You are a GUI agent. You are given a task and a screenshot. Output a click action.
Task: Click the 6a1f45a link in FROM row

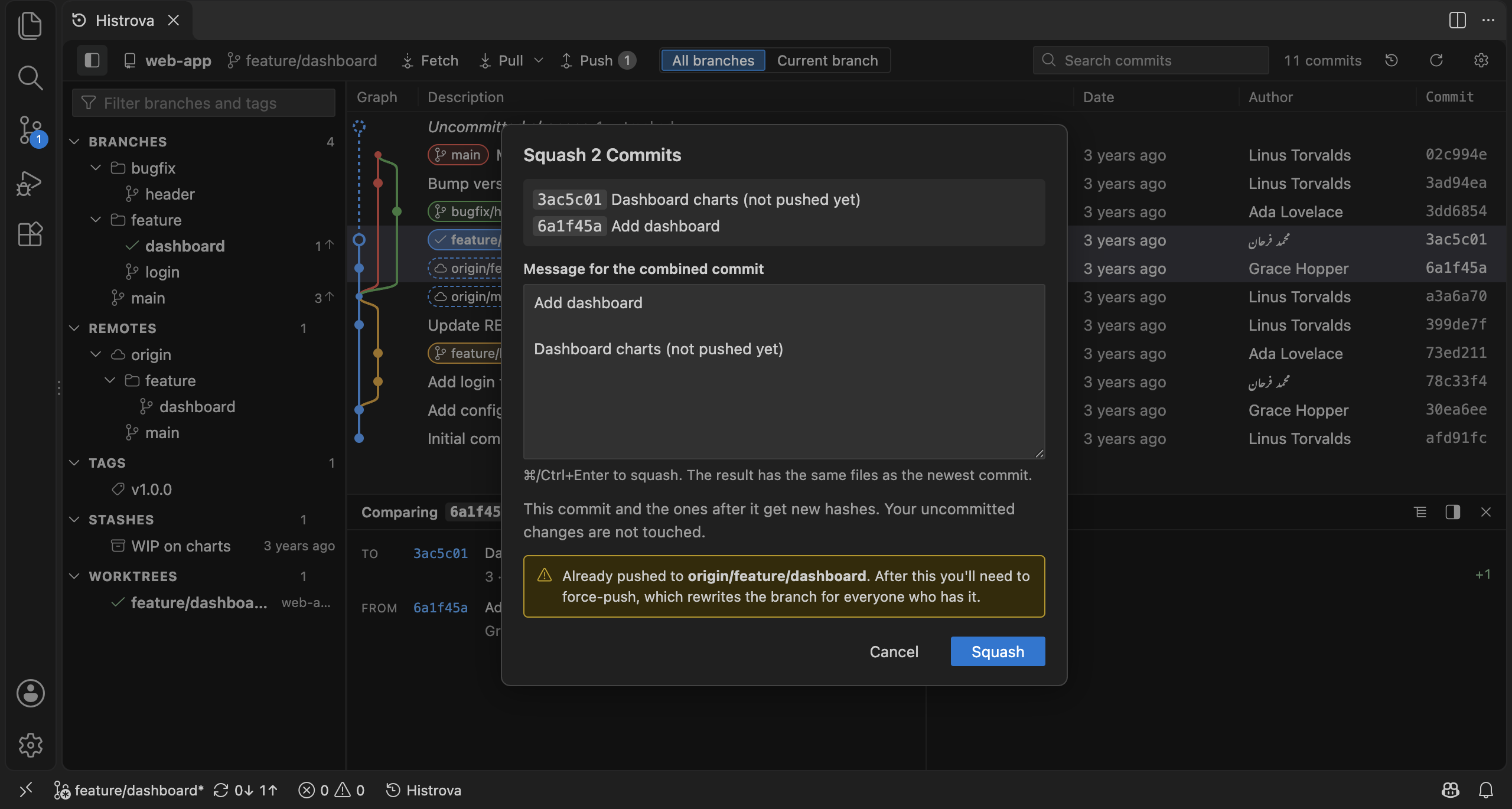[441, 608]
